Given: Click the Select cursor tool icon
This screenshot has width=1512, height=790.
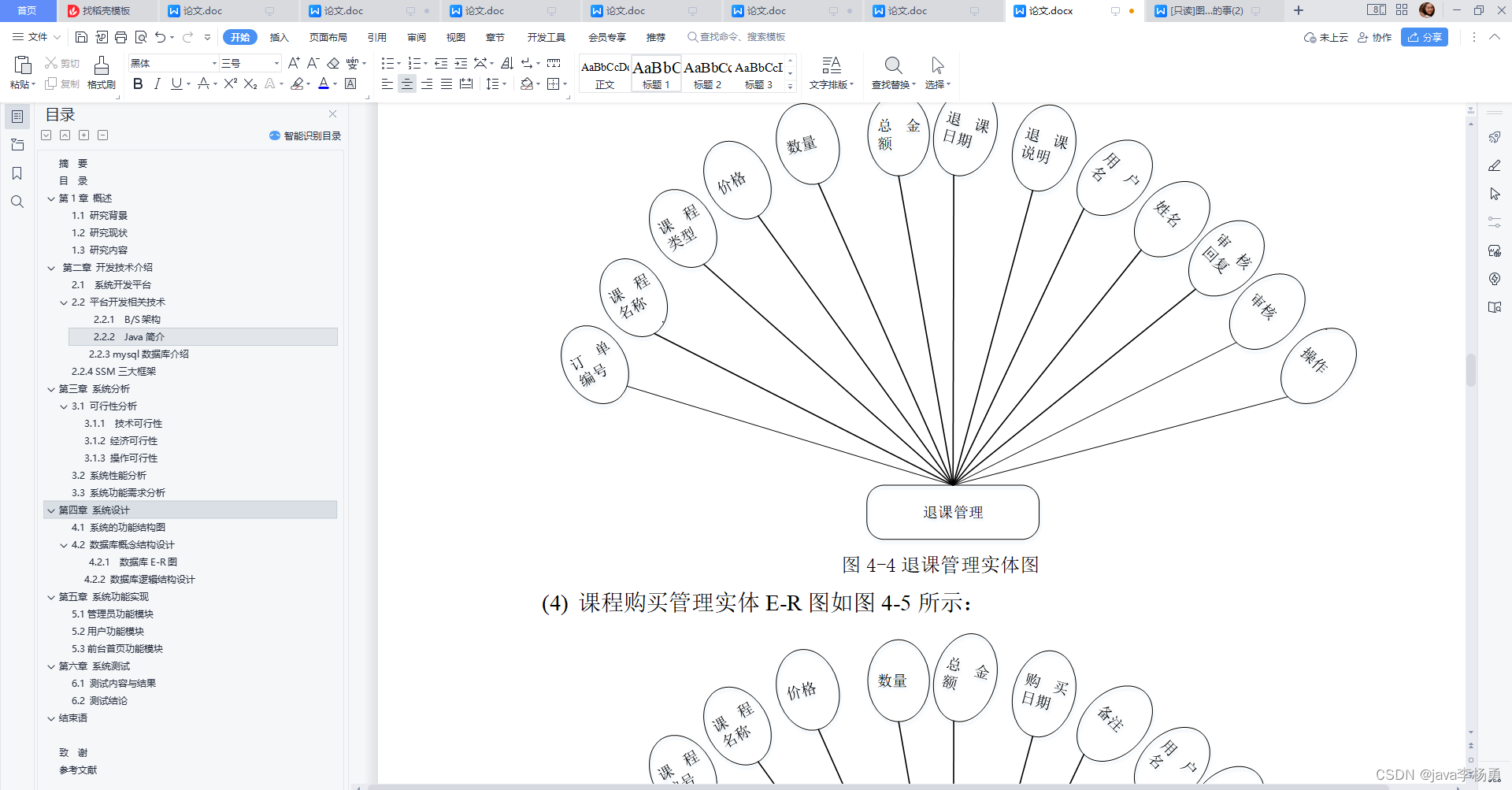Looking at the screenshot, I should pos(937,65).
